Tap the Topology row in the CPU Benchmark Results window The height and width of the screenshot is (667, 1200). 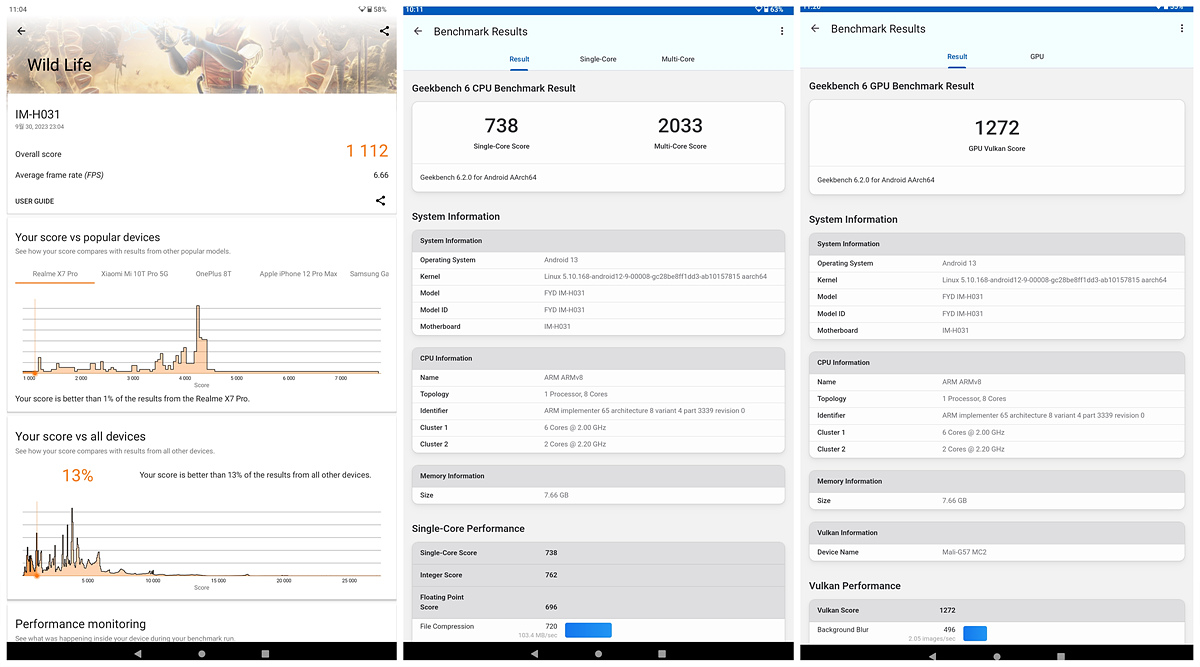(598, 394)
